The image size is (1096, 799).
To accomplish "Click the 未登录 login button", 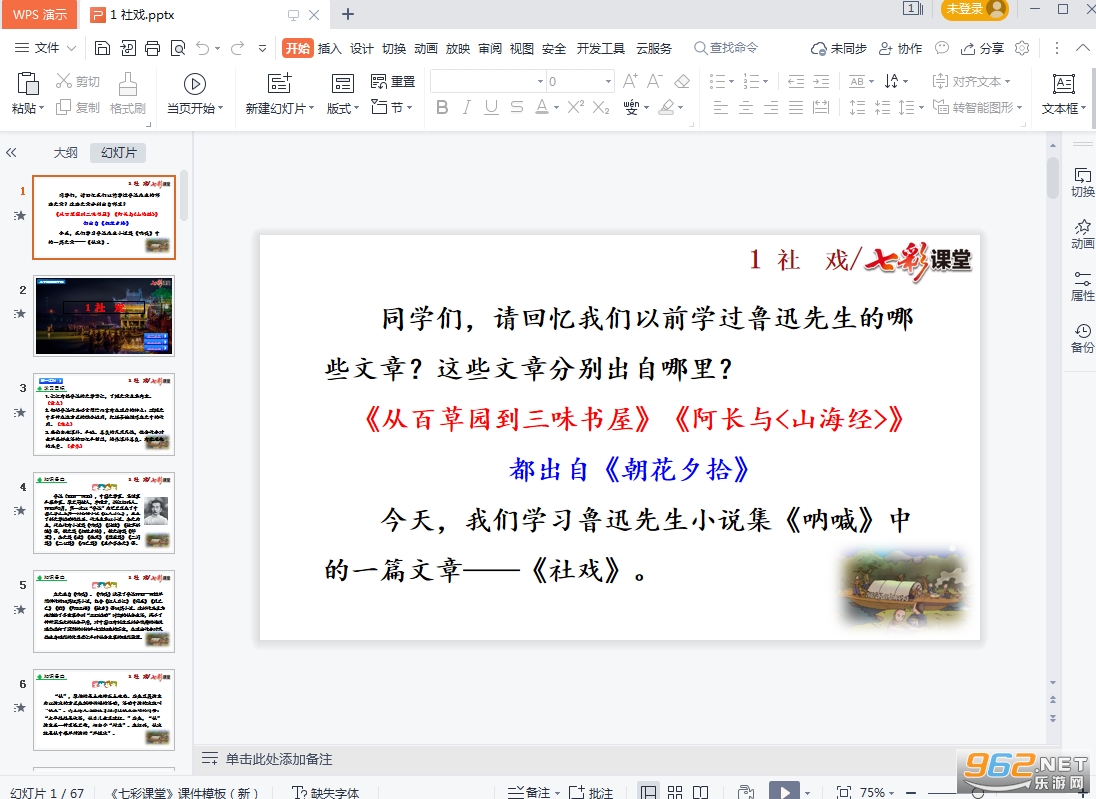I will coord(974,9).
